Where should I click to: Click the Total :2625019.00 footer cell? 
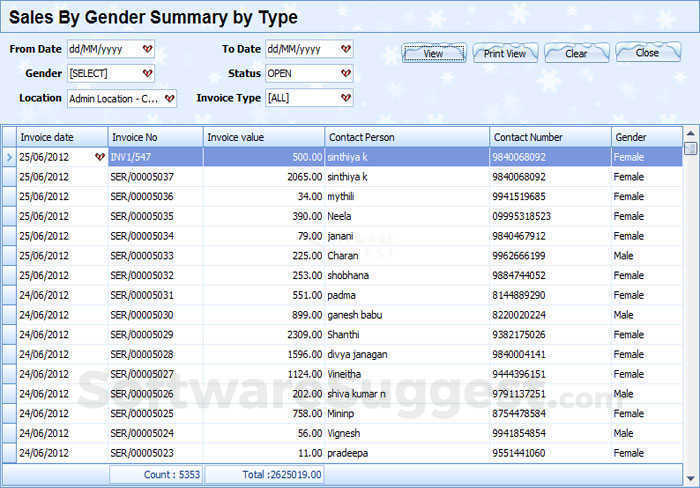pyautogui.click(x=264, y=474)
